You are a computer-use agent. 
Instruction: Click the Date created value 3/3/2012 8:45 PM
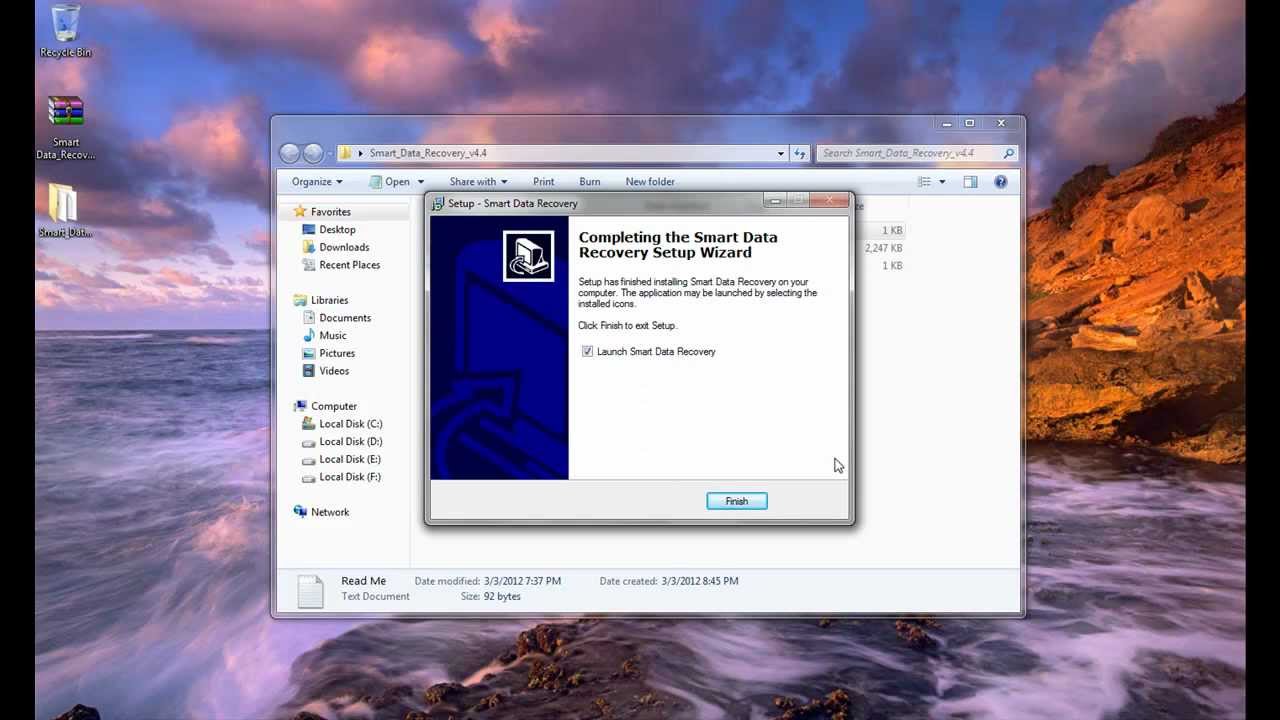pos(700,581)
